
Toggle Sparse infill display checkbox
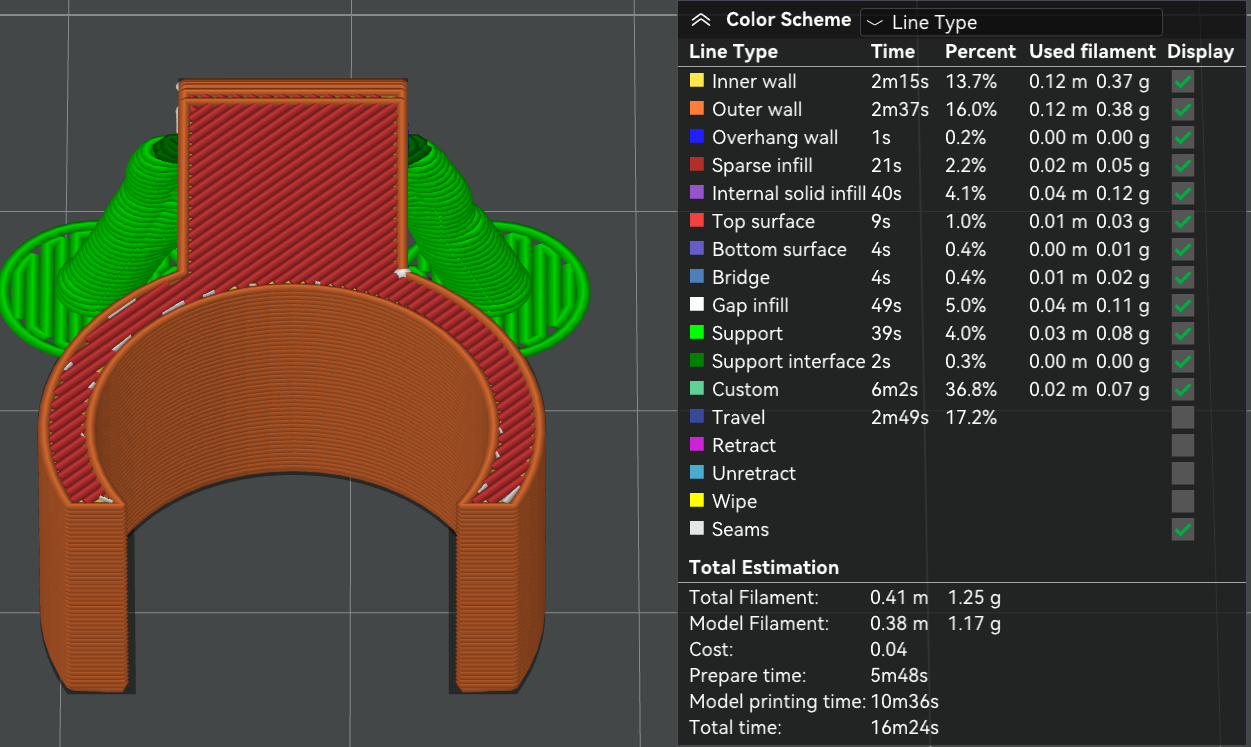[1183, 165]
